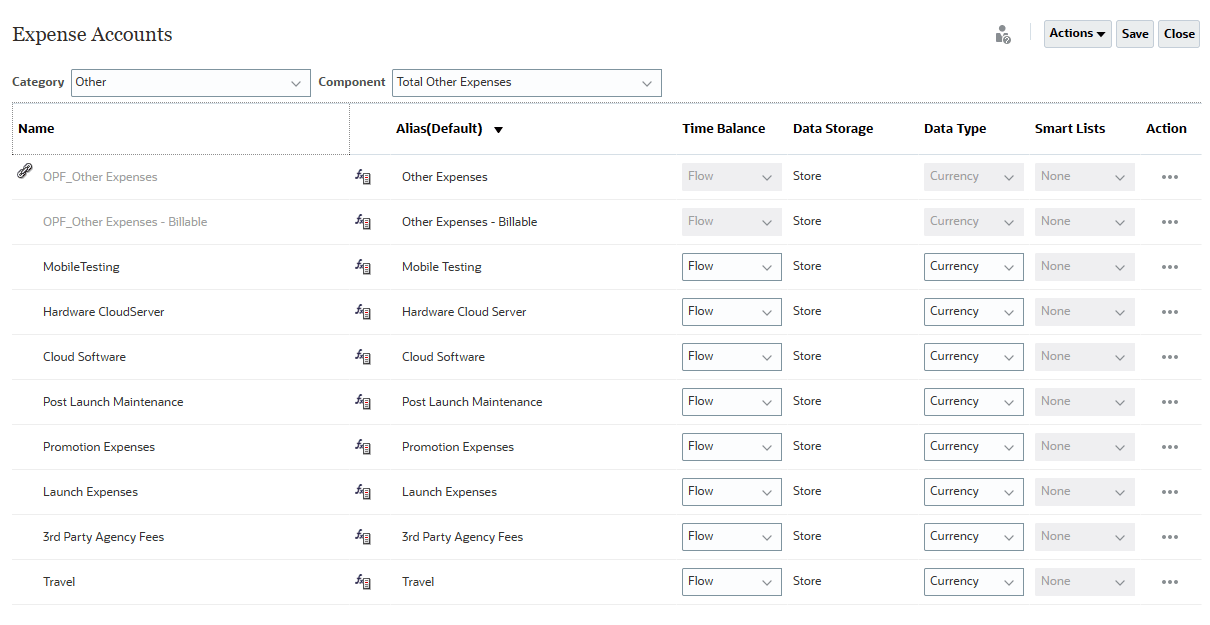Select the Launch Expenses account name
This screenshot has width=1210, height=625.
click(90, 492)
